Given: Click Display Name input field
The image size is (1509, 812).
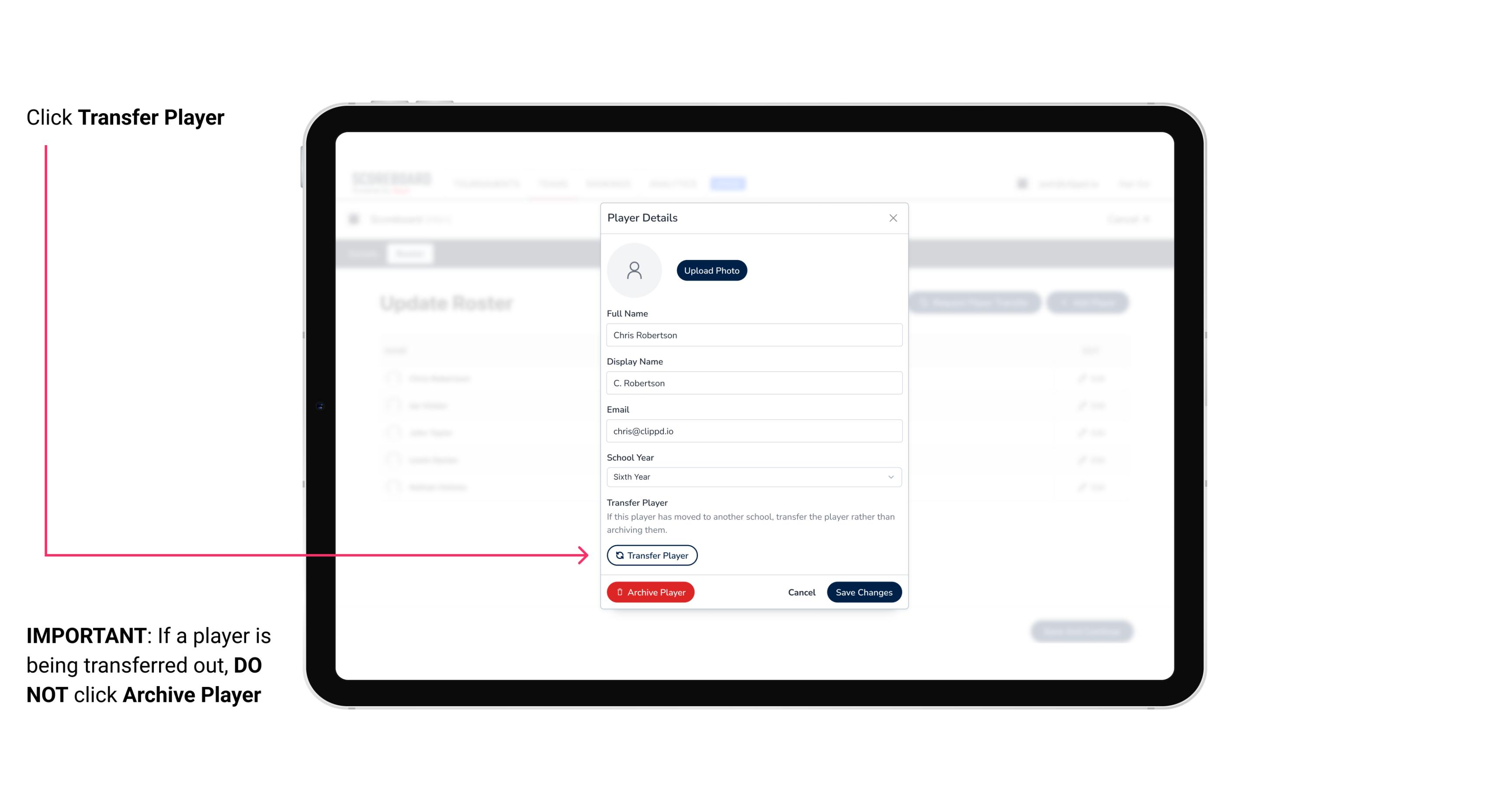Looking at the screenshot, I should [x=753, y=383].
